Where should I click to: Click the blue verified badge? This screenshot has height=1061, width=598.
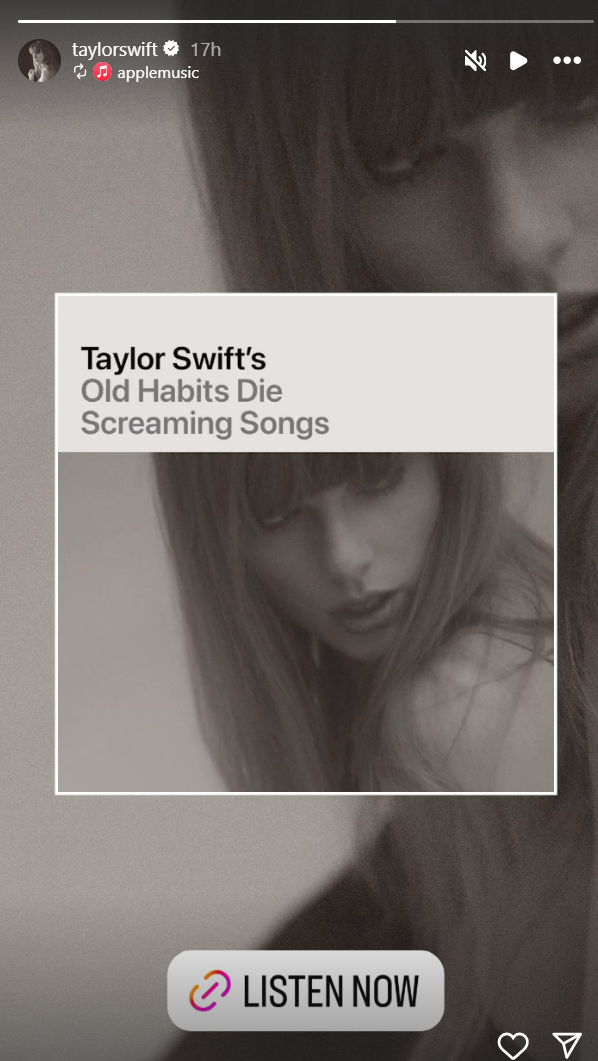point(171,49)
